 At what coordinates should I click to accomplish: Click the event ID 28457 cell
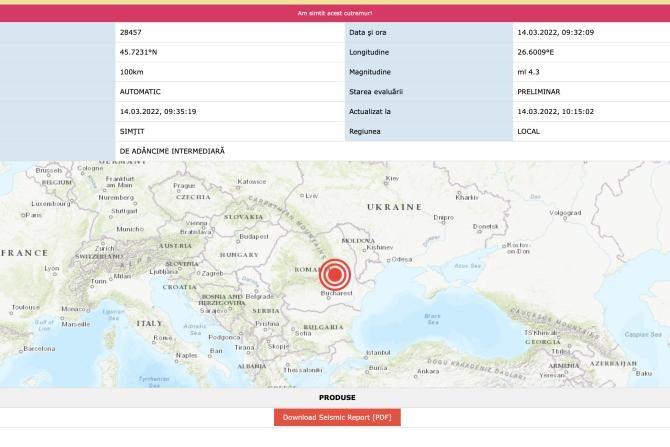point(131,32)
